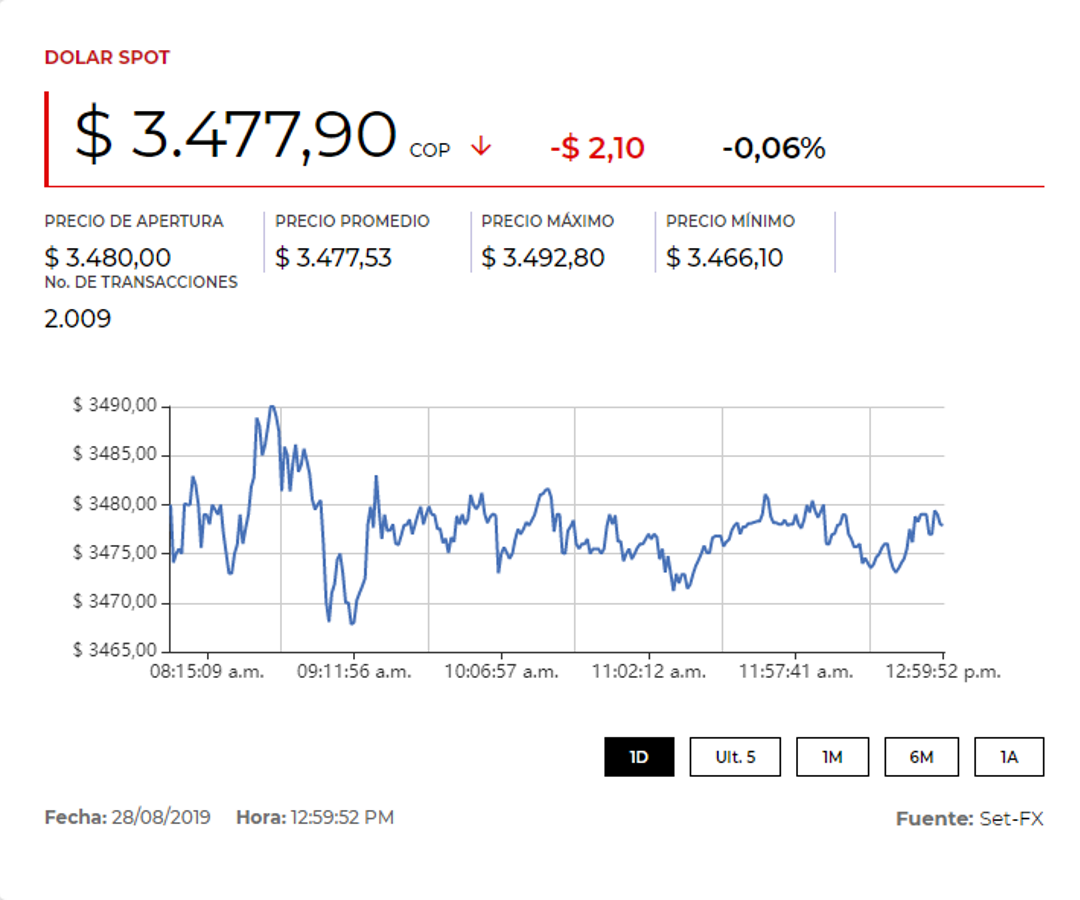This screenshot has width=1080, height=900.
Task: Click the DOLAR SPOT heading
Action: [x=107, y=58]
